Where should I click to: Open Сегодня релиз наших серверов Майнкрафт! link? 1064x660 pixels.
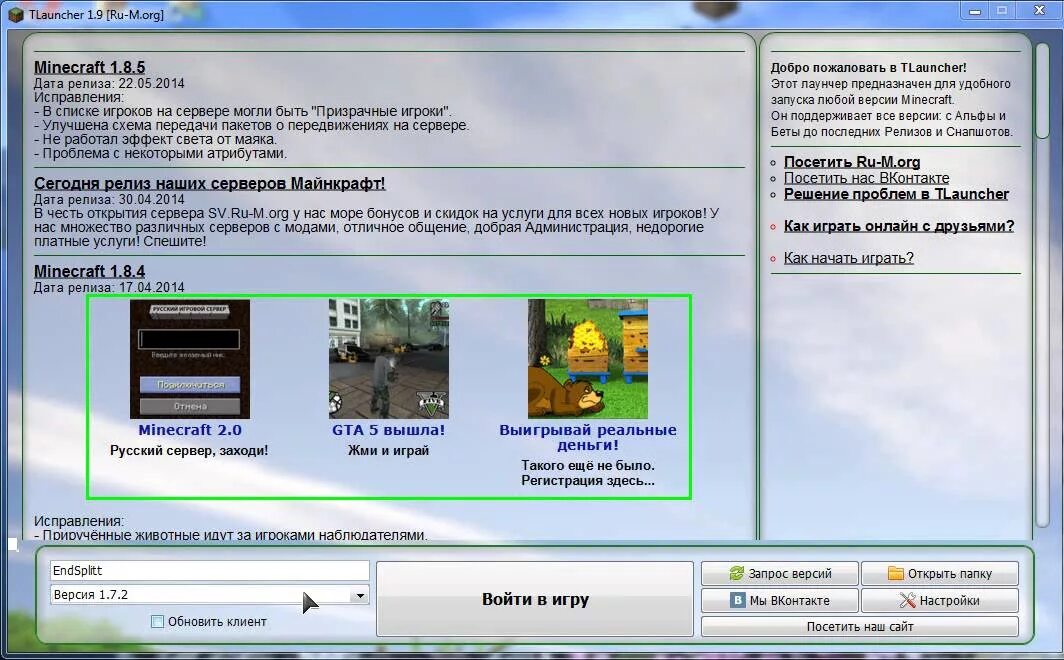tap(210, 183)
